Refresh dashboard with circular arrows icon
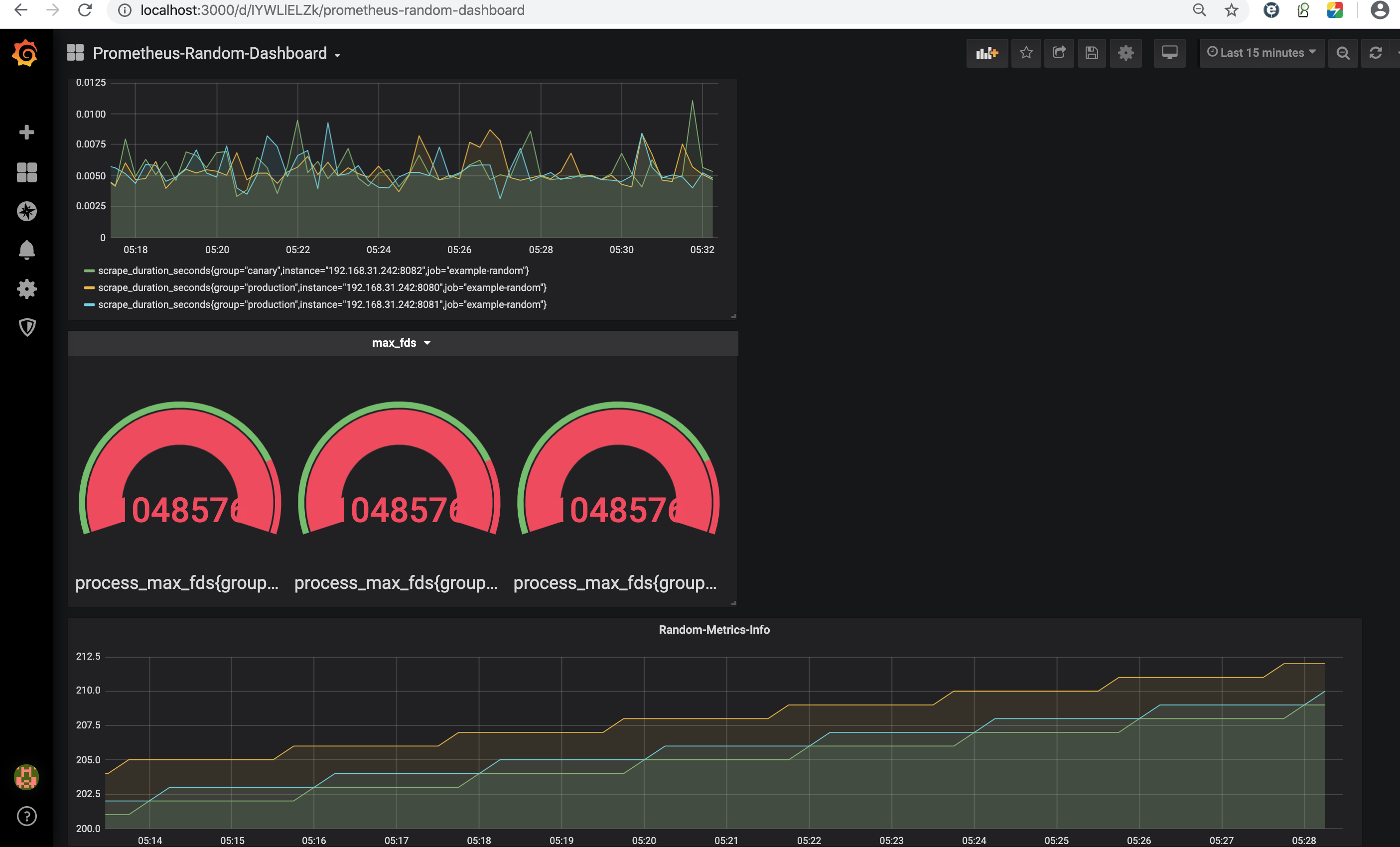The height and width of the screenshot is (847, 1400). (1375, 53)
